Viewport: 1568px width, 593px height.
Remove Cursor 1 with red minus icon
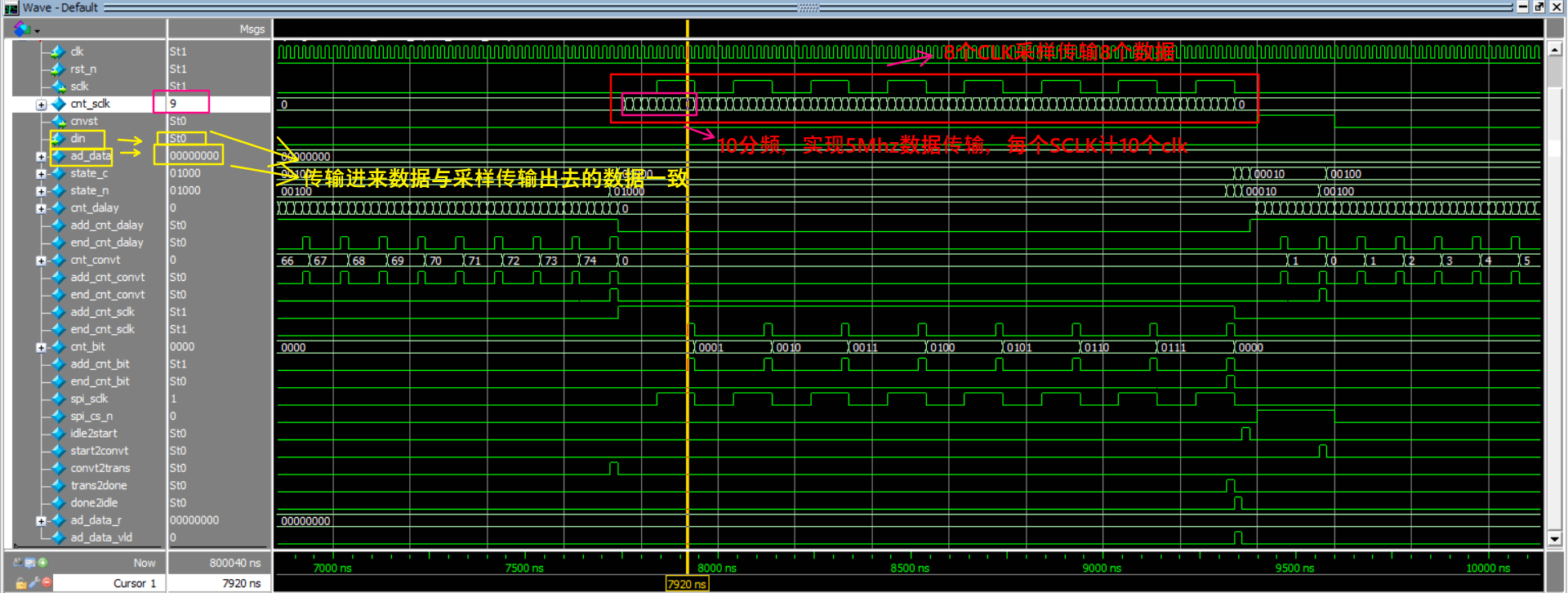47,583
